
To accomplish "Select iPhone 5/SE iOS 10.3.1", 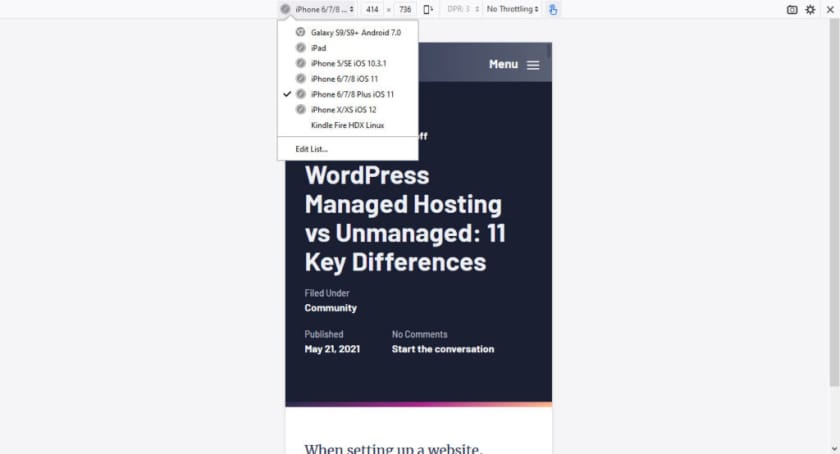I will tap(348, 63).
